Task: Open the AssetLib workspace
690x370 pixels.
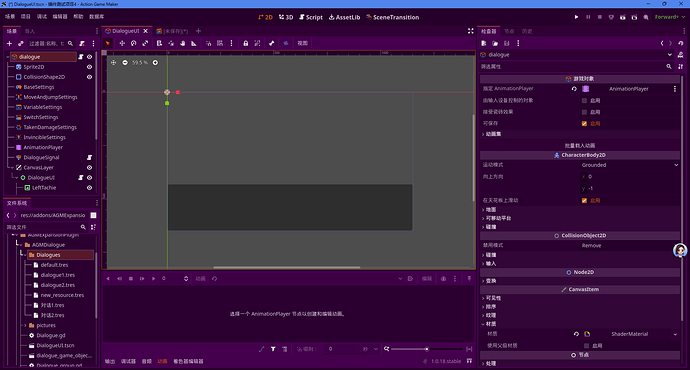Action: pyautogui.click(x=345, y=17)
